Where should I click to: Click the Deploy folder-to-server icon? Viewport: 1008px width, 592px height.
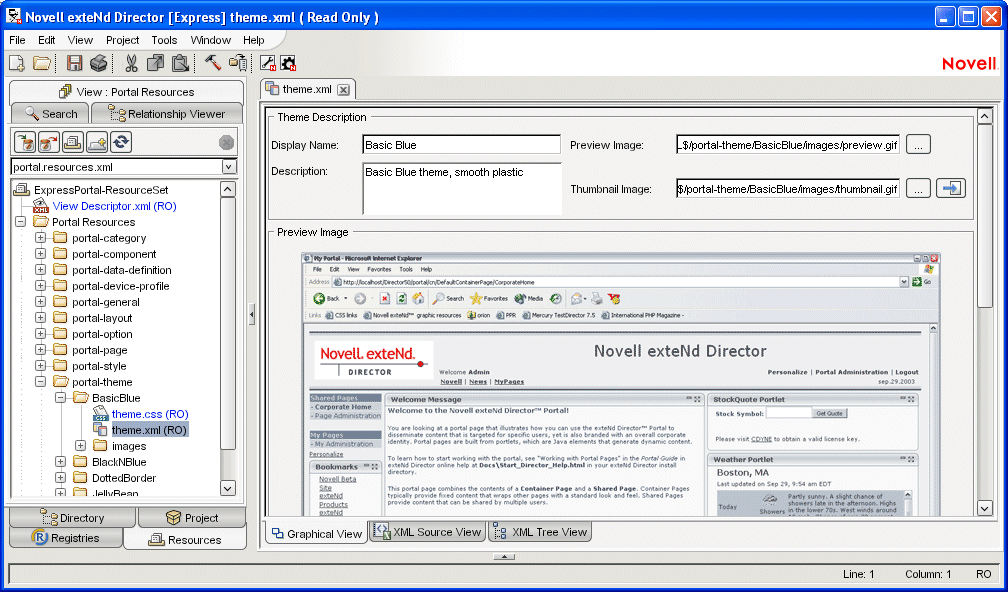pos(238,63)
